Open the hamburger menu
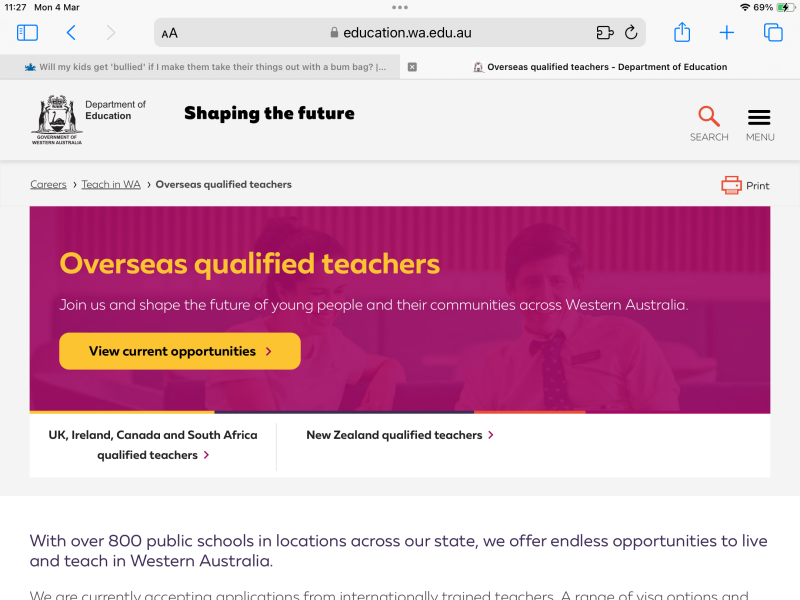Image resolution: width=800 pixels, height=600 pixels. coord(760,123)
